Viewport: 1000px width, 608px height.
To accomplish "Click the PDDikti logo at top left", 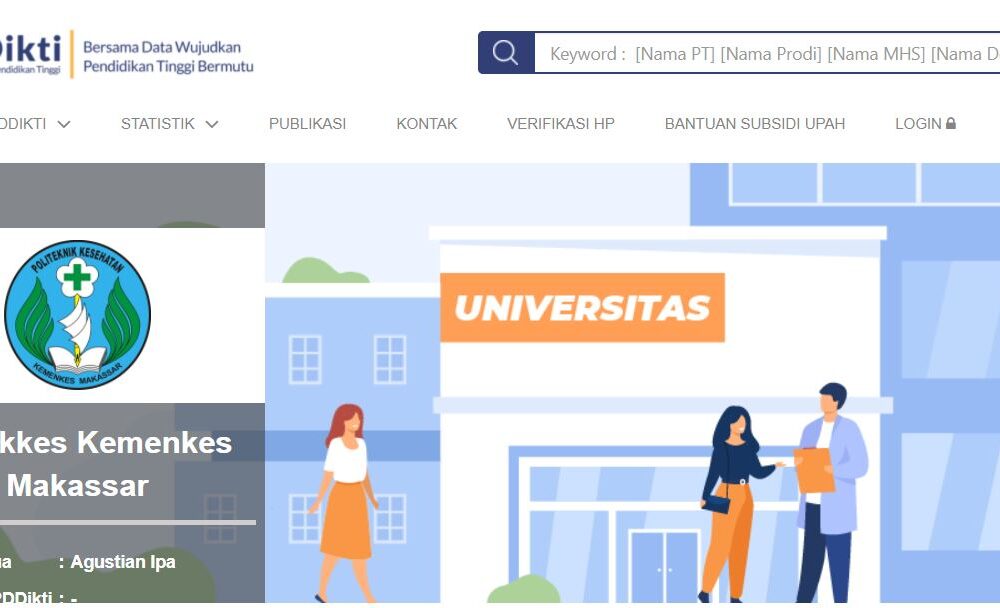I will [x=30, y=53].
